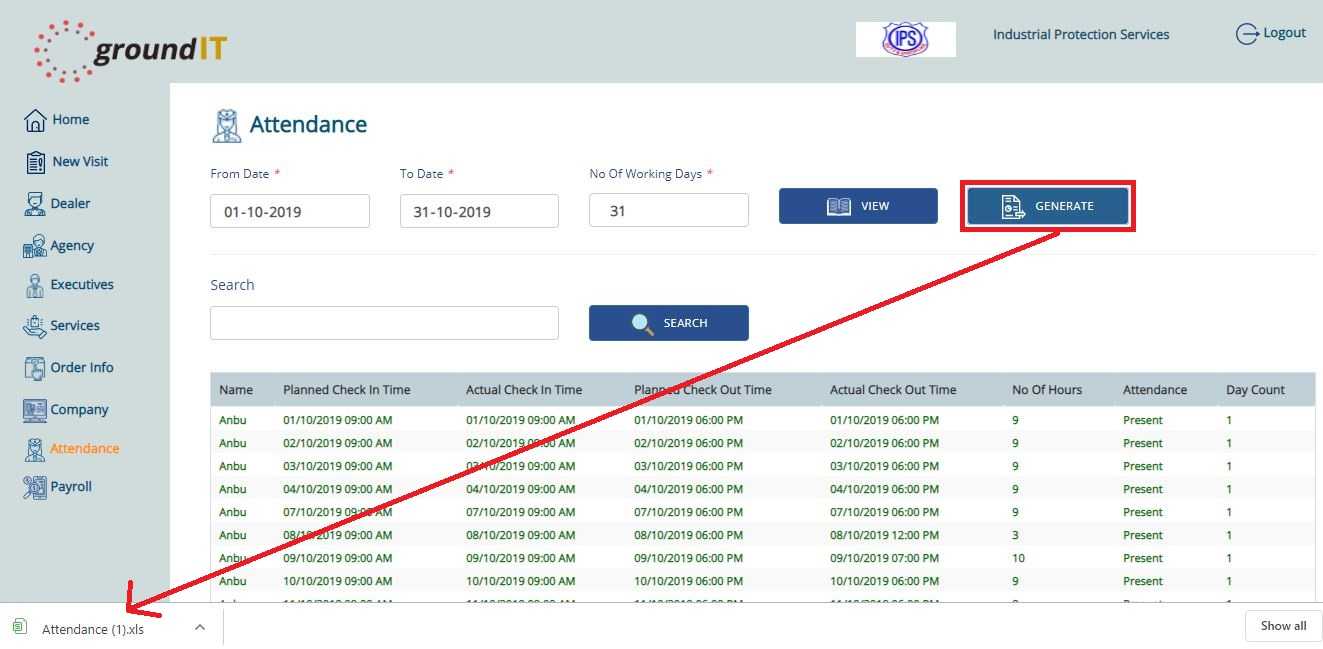Click the GENERATE report button

tap(1047, 206)
